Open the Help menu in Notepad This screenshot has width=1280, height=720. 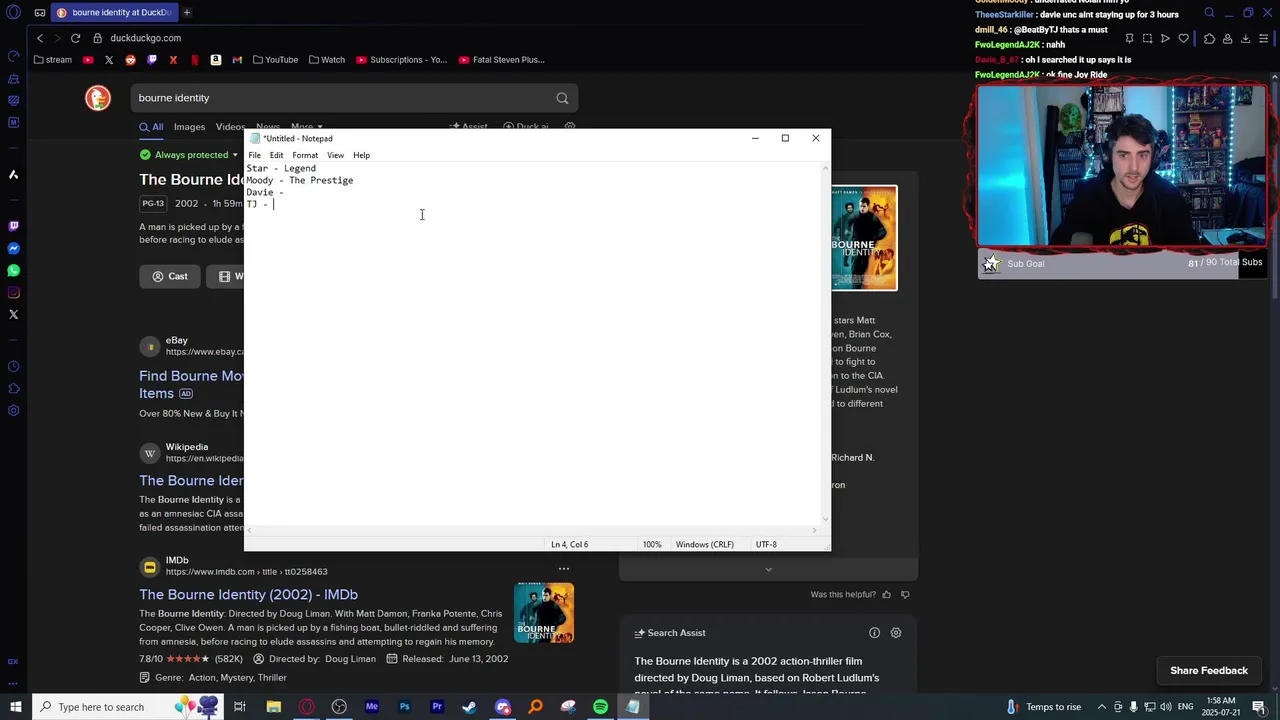click(361, 155)
